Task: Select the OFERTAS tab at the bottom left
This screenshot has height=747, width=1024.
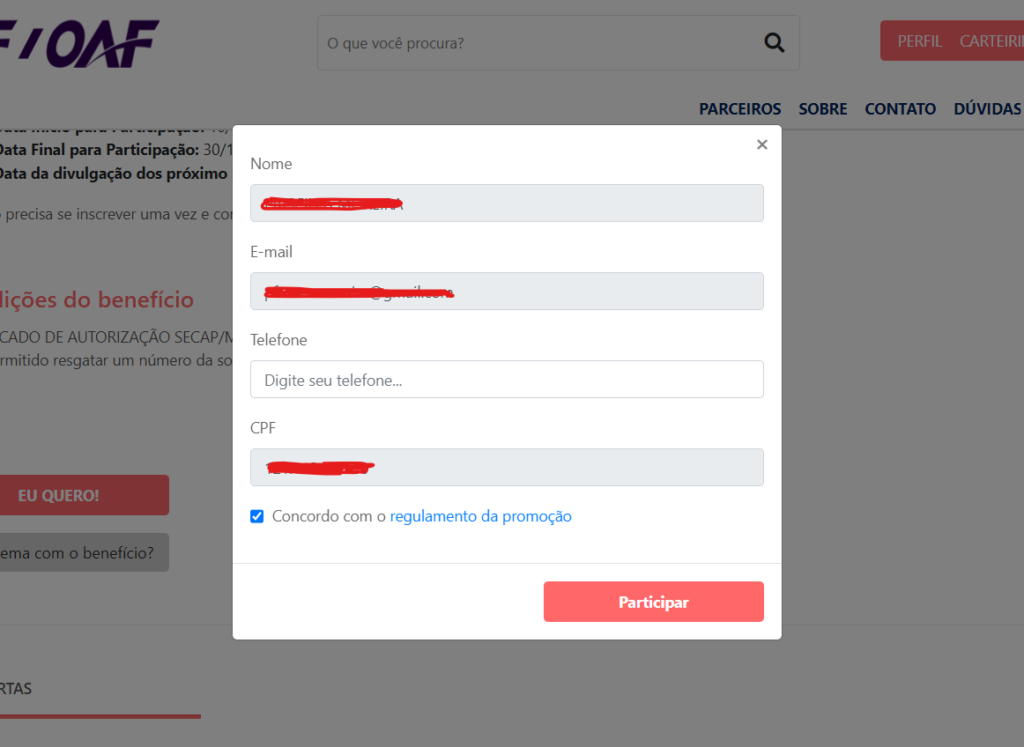Action: (x=16, y=688)
